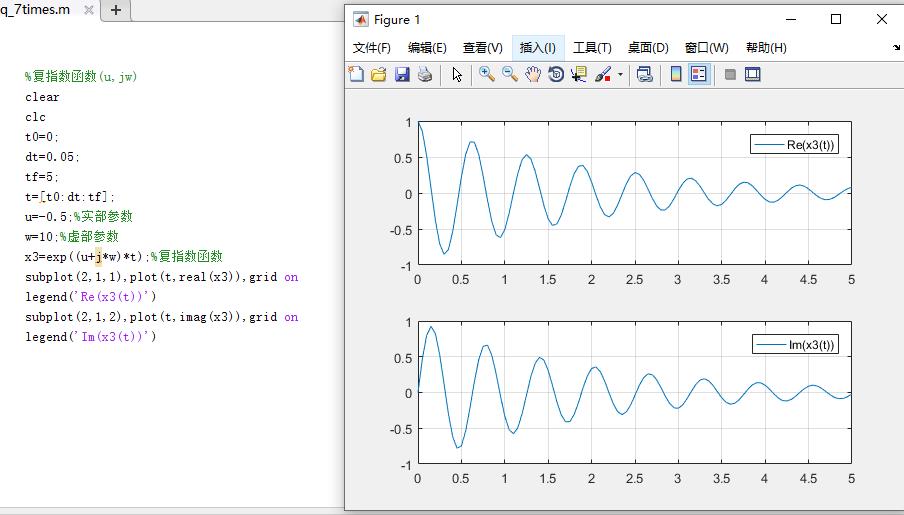The height and width of the screenshot is (515, 904).
Task: Click the New Figure icon
Action: (x=356, y=74)
